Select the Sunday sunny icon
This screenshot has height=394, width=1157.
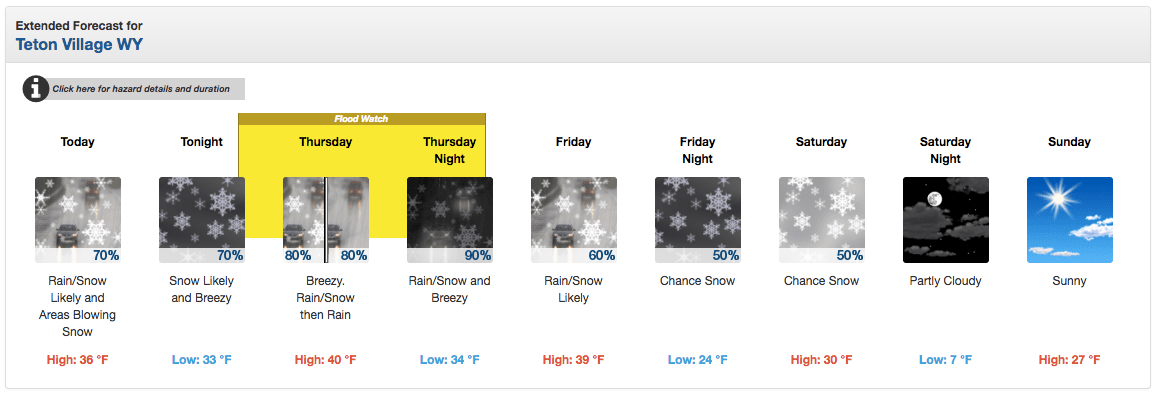point(1069,220)
